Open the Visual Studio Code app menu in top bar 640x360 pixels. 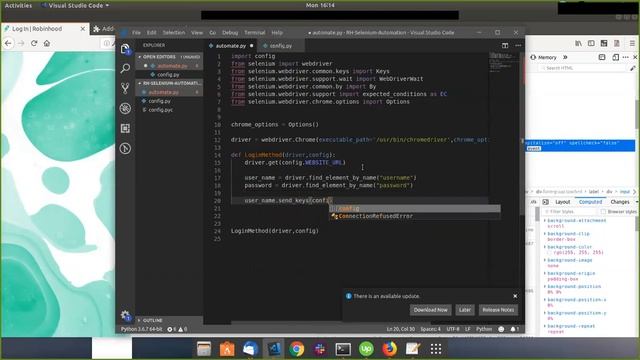click(x=76, y=5)
